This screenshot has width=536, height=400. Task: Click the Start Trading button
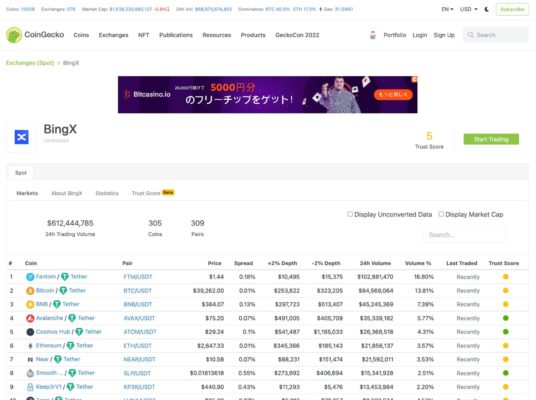click(x=491, y=139)
